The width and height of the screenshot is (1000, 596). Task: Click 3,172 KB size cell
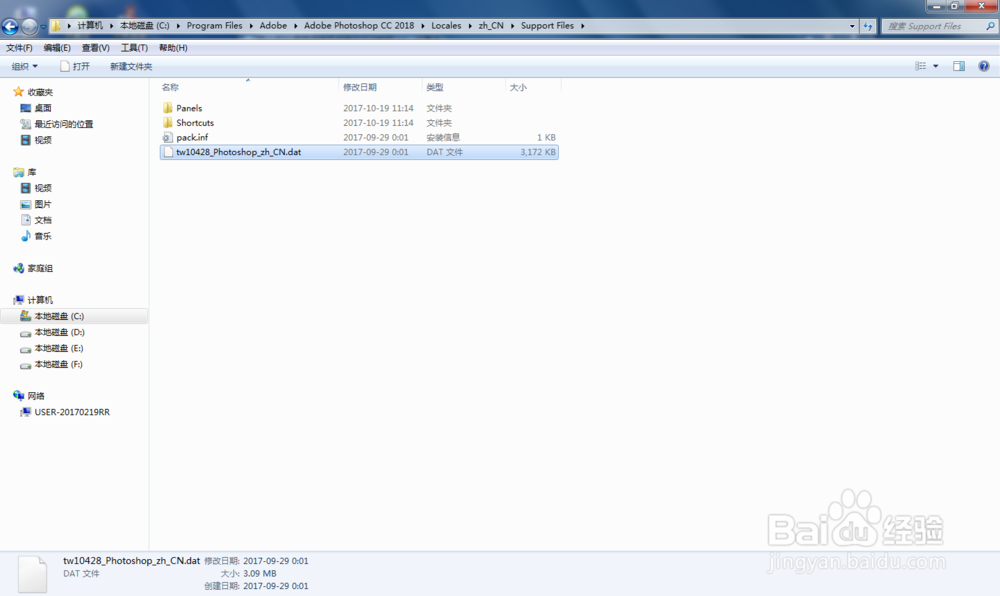(538, 152)
